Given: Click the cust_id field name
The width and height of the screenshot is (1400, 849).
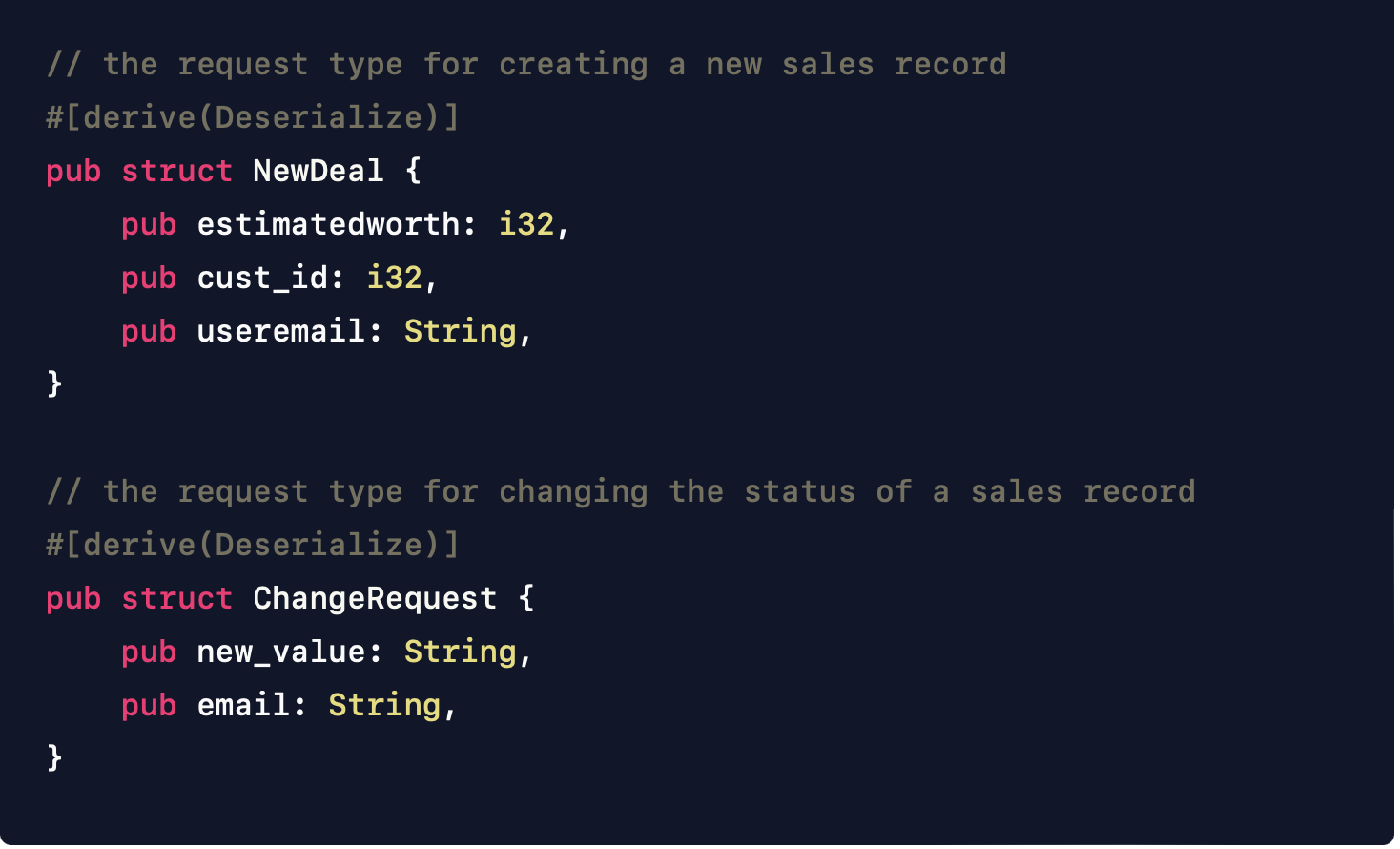Looking at the screenshot, I should click(x=262, y=278).
